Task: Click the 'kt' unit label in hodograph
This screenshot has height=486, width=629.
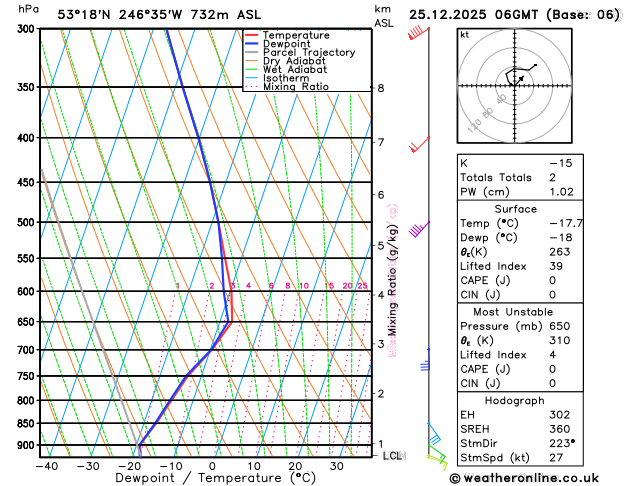Action: click(x=464, y=35)
